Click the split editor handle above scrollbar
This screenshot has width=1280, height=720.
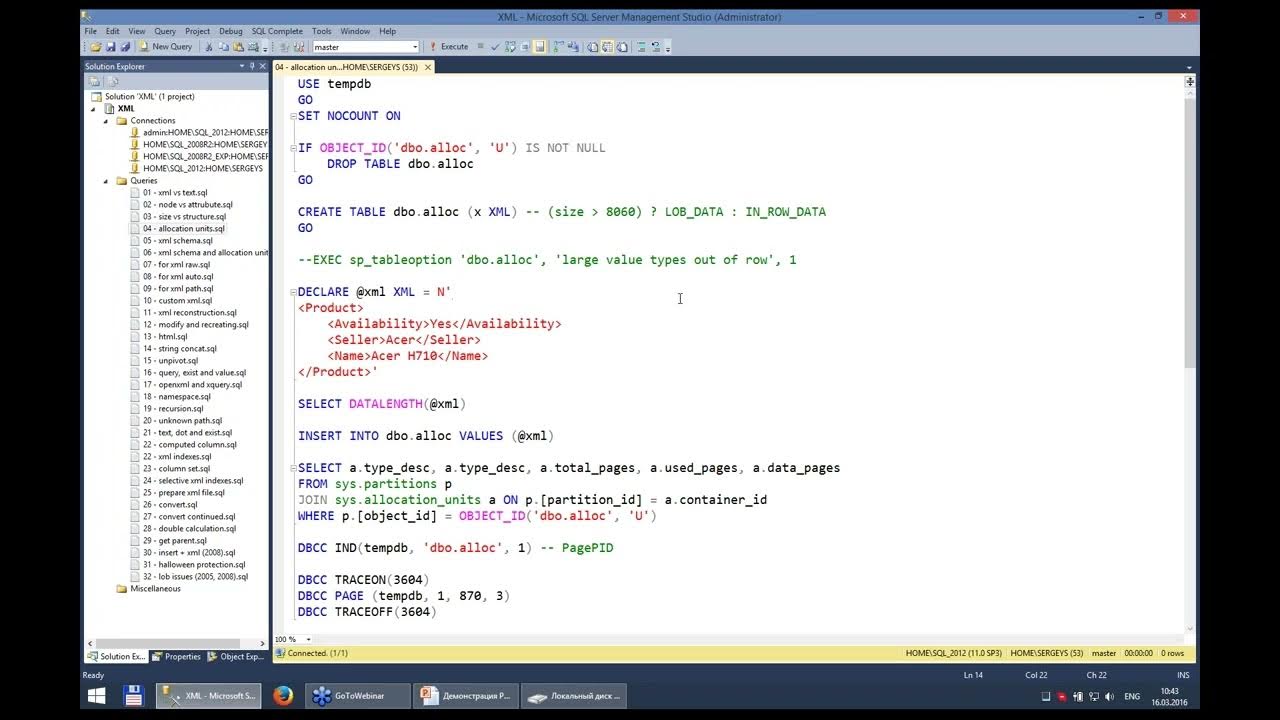(1189, 81)
